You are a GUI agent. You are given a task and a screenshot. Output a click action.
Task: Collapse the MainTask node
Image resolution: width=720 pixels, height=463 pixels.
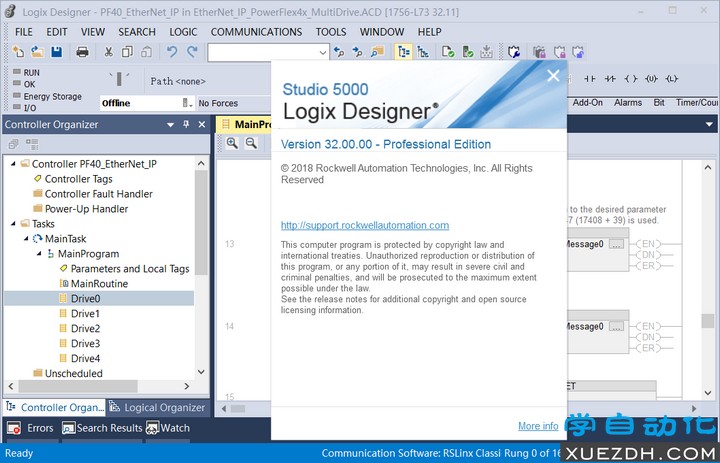[x=26, y=238]
